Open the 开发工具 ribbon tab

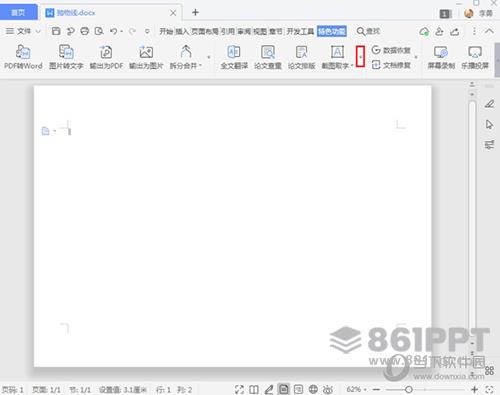click(x=300, y=31)
